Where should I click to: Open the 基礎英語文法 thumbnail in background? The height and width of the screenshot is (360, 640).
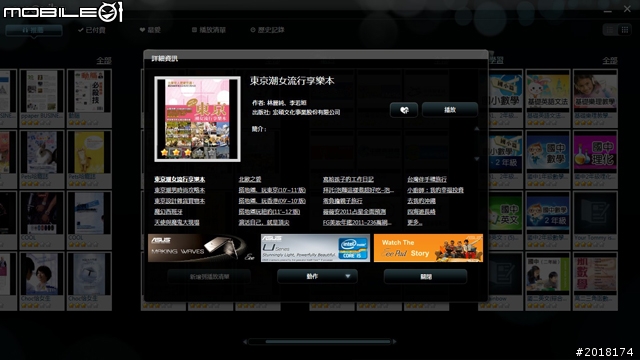(x=548, y=91)
